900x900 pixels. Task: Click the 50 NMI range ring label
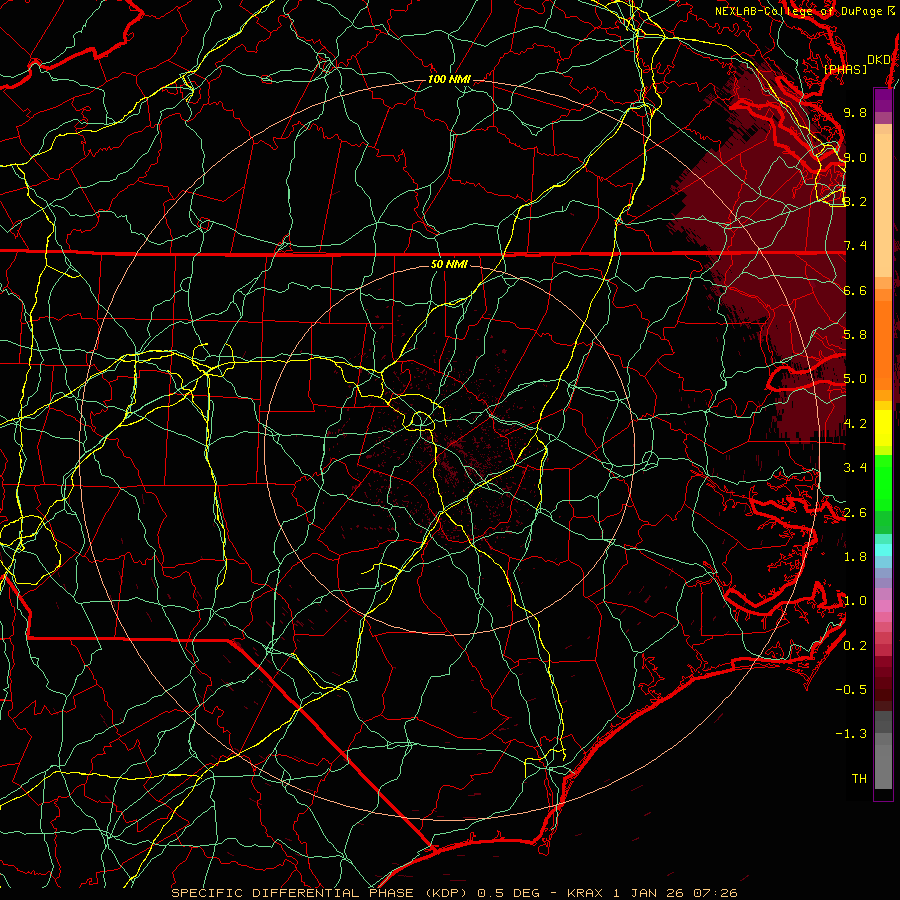pos(449,265)
